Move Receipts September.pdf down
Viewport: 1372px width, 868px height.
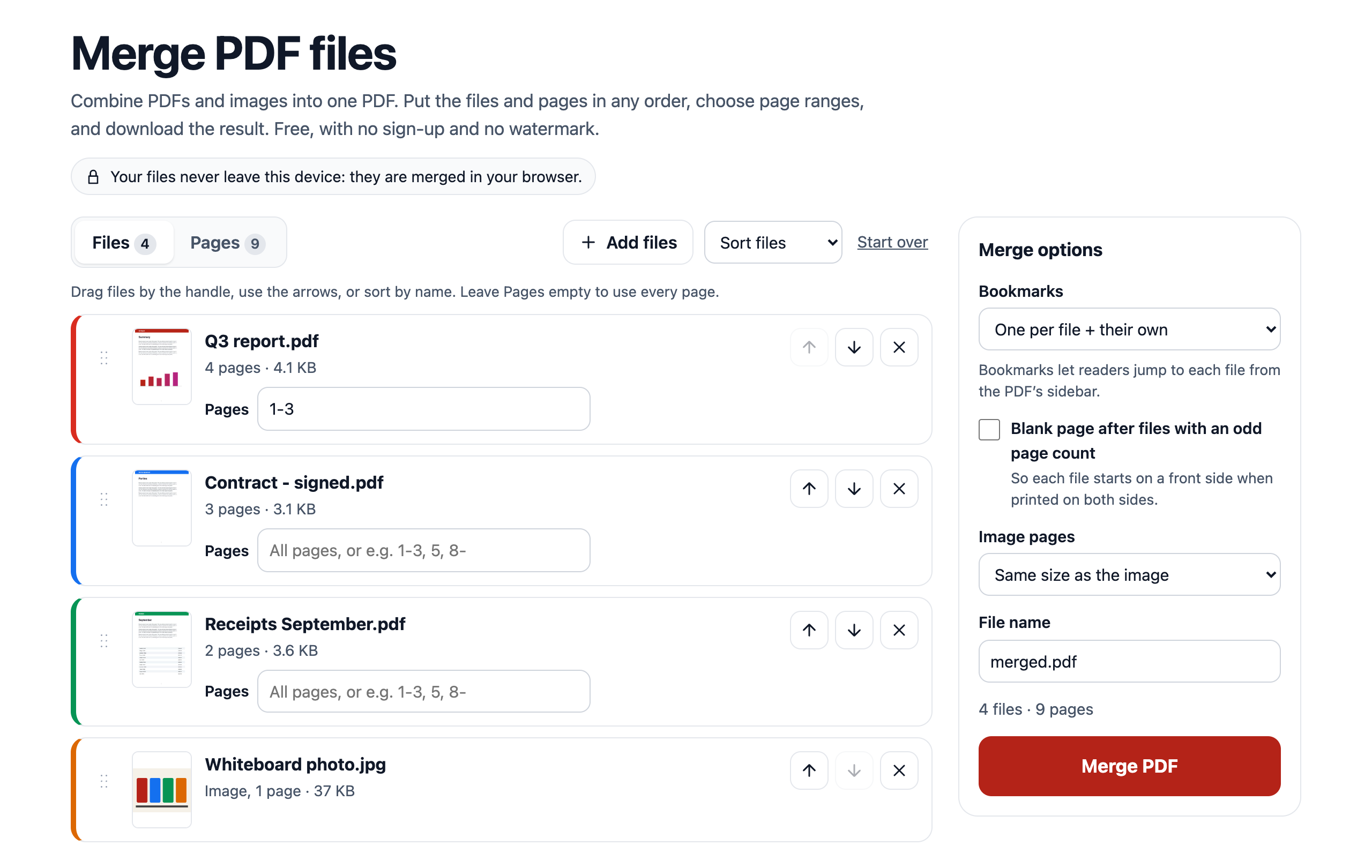coord(854,630)
